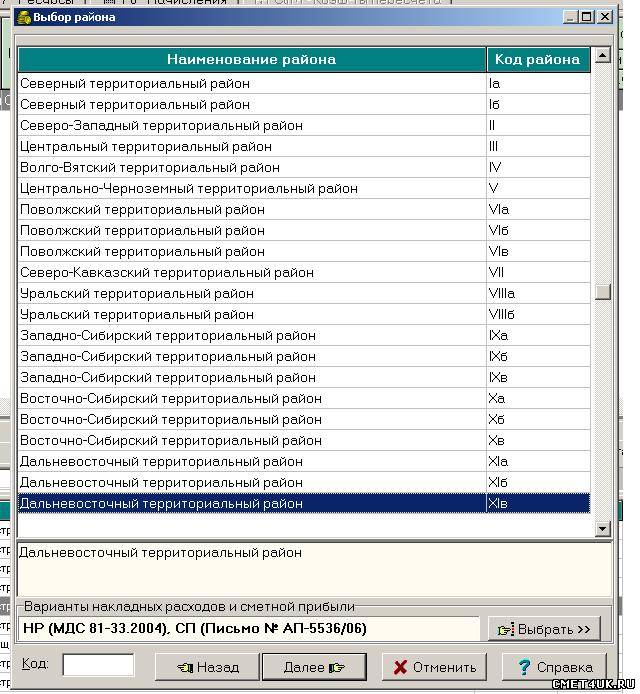The width and height of the screenshot is (640, 694).
Task: Click the code cell V
Action: coord(538,189)
